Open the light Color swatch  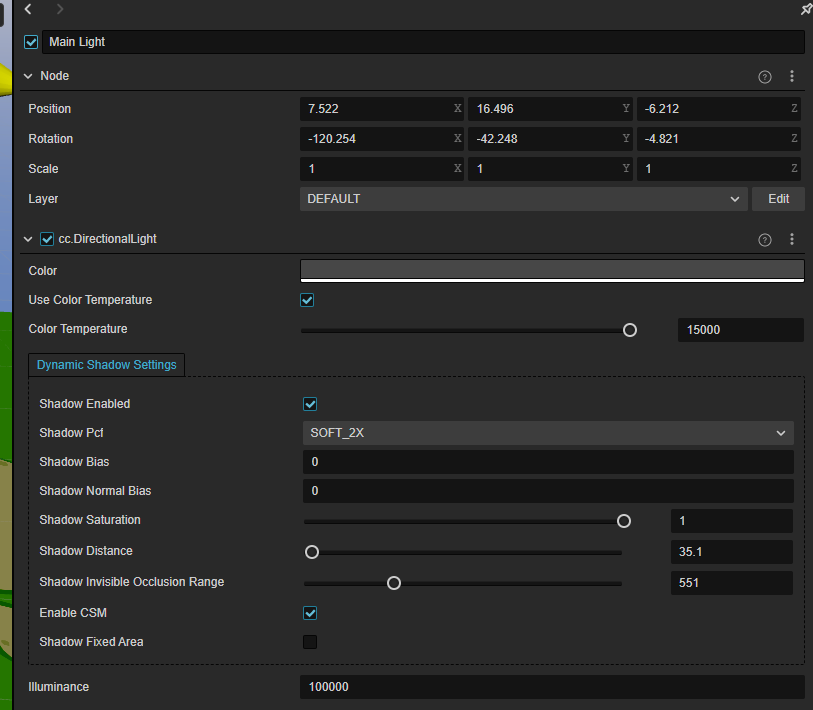pos(552,270)
